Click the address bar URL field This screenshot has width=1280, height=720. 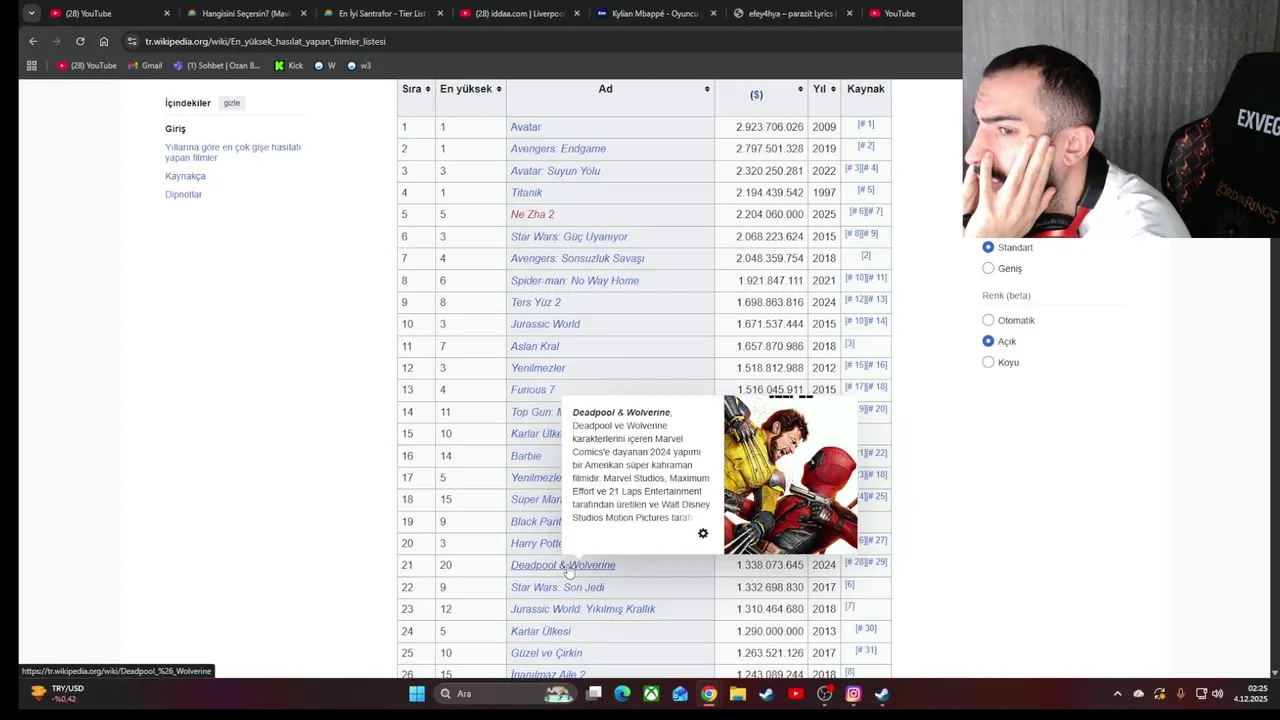(x=540, y=41)
